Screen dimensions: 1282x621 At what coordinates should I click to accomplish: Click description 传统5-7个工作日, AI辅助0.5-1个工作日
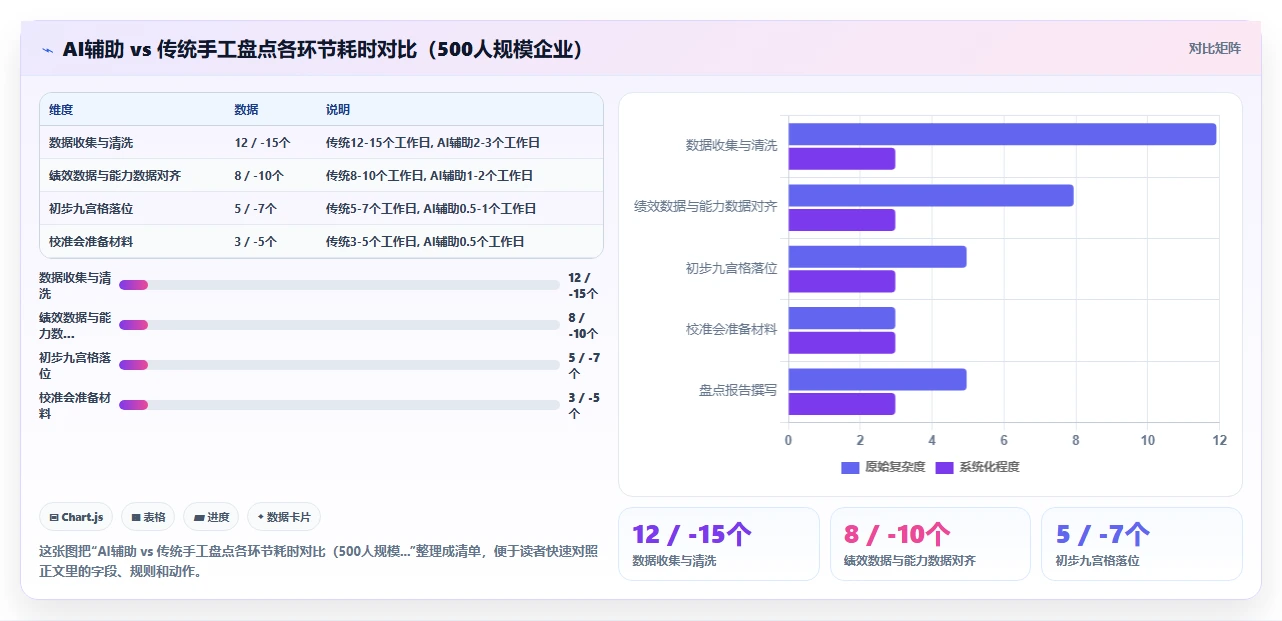coord(431,209)
